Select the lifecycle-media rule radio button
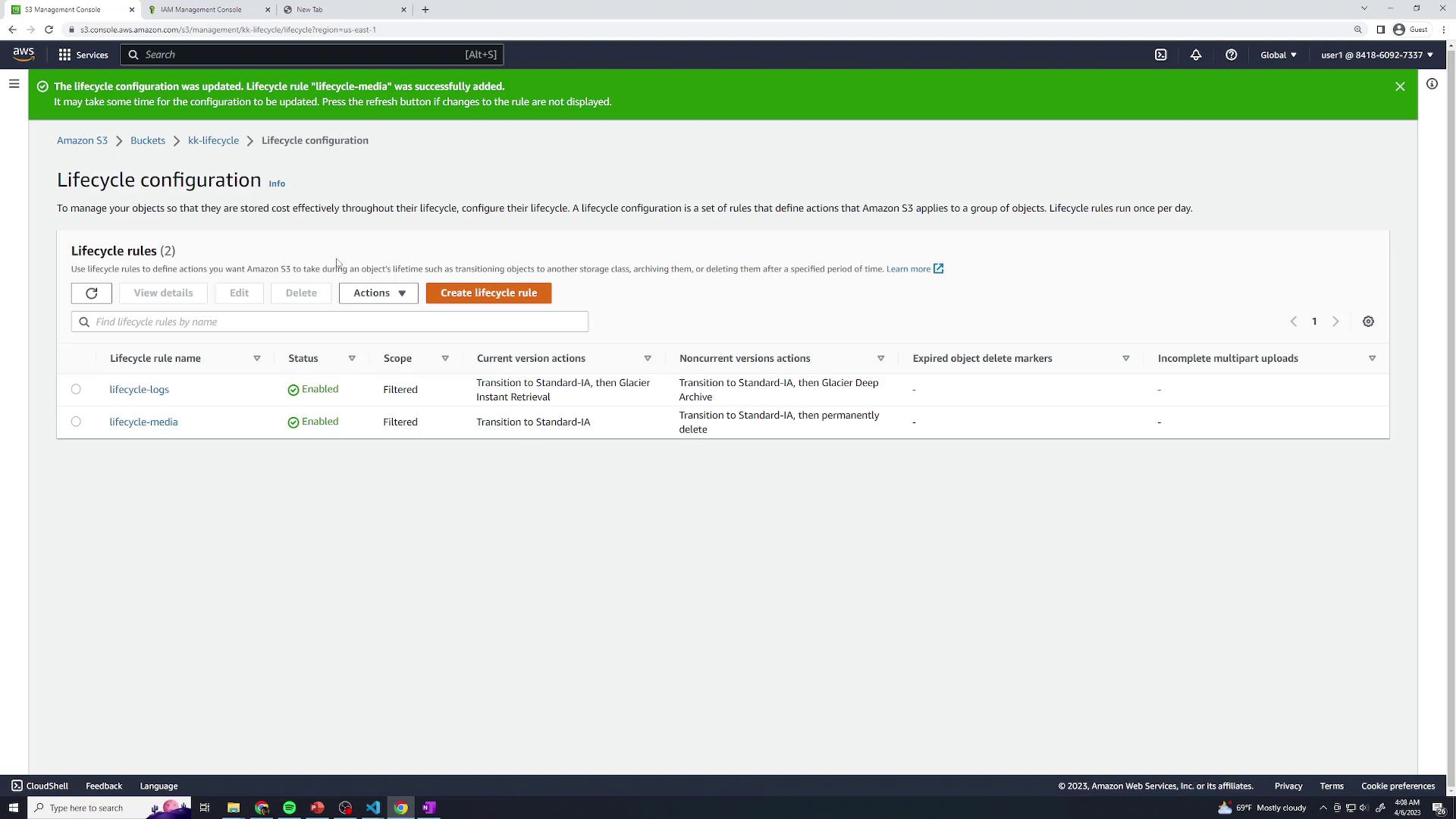Viewport: 1456px width, 819px height. click(76, 422)
